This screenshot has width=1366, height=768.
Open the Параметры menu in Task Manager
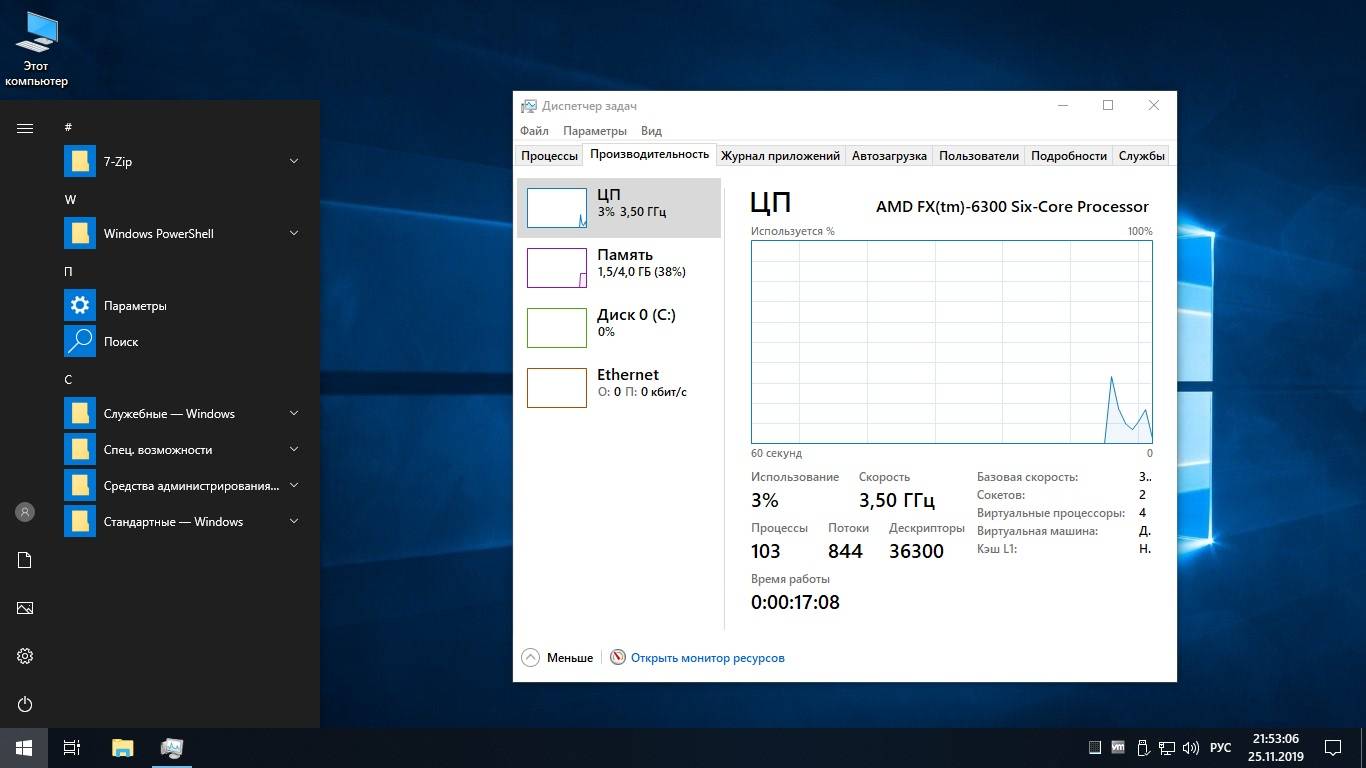(595, 131)
